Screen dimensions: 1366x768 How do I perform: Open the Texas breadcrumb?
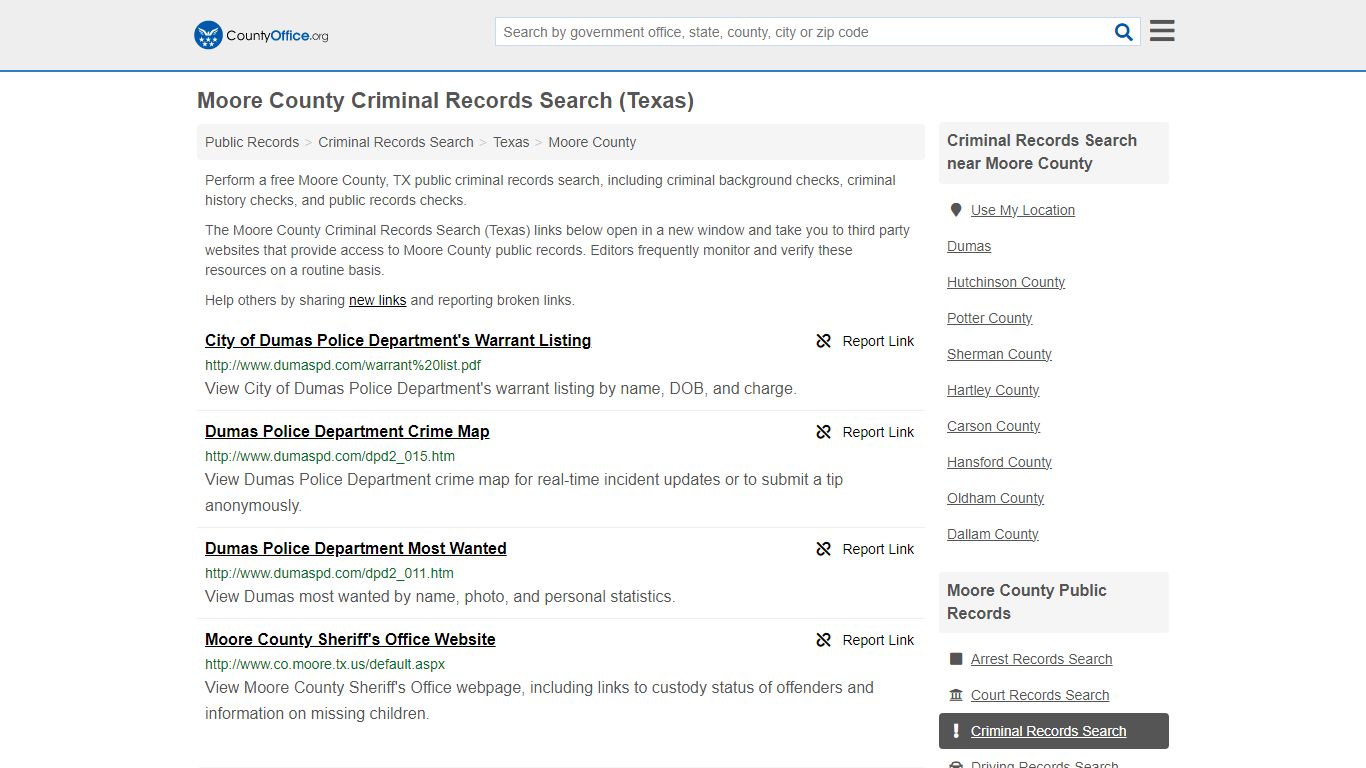[x=511, y=142]
